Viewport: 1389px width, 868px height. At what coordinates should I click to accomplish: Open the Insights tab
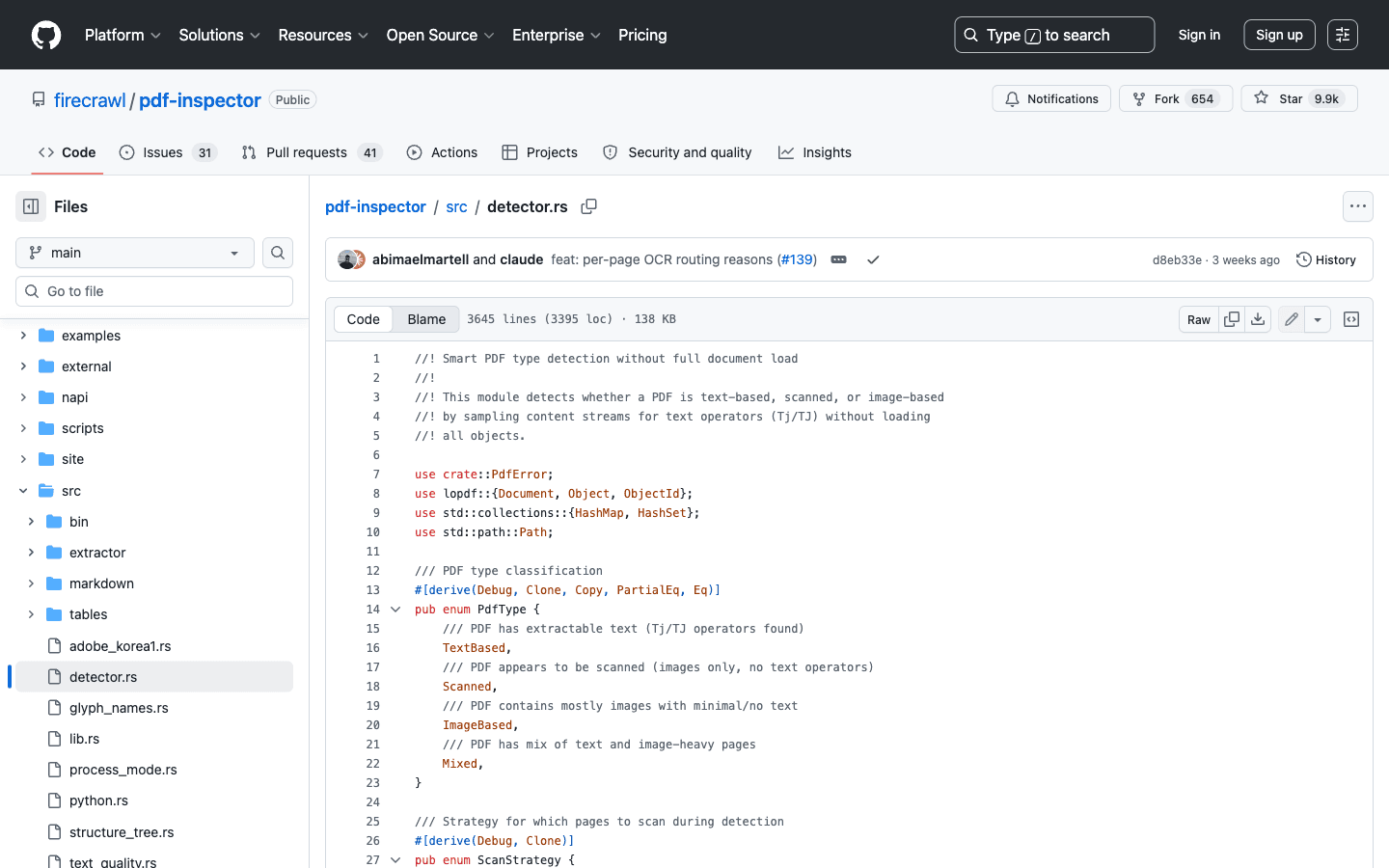815,152
